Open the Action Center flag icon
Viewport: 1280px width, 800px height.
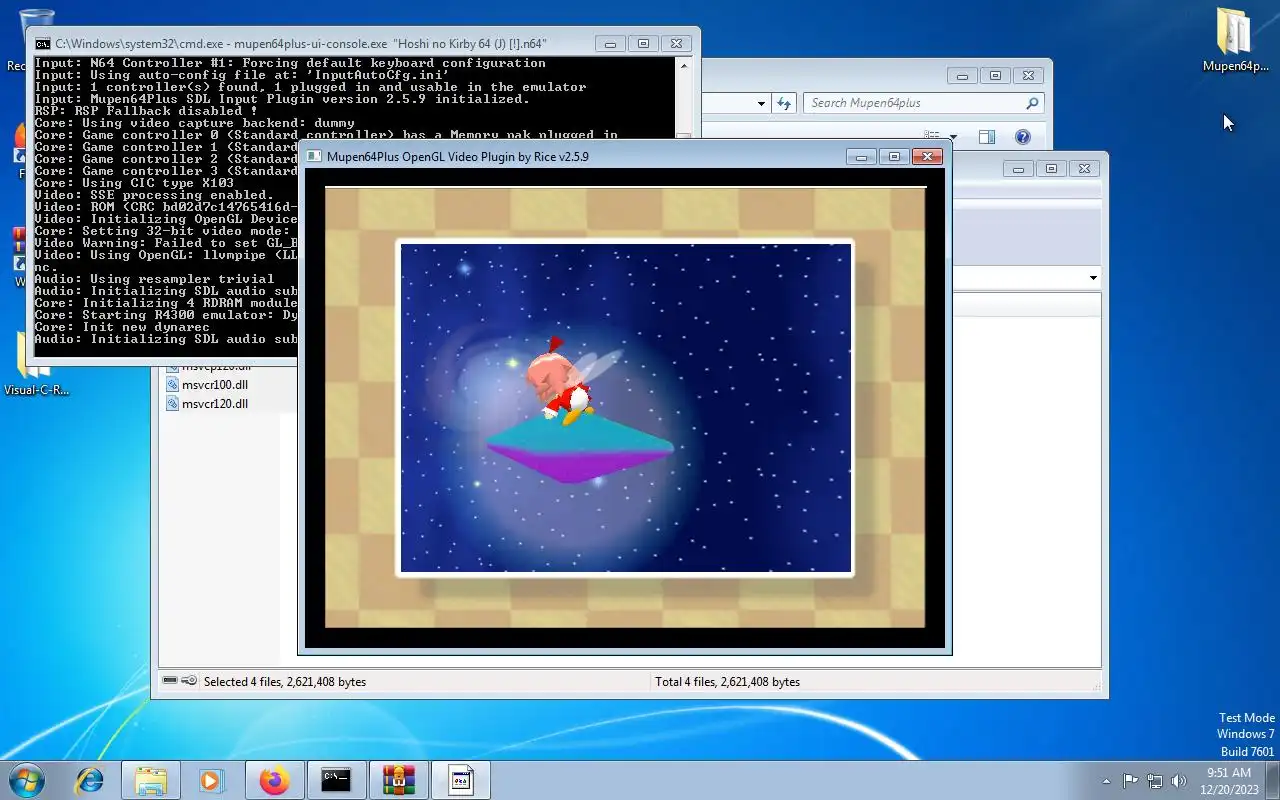click(1130, 781)
